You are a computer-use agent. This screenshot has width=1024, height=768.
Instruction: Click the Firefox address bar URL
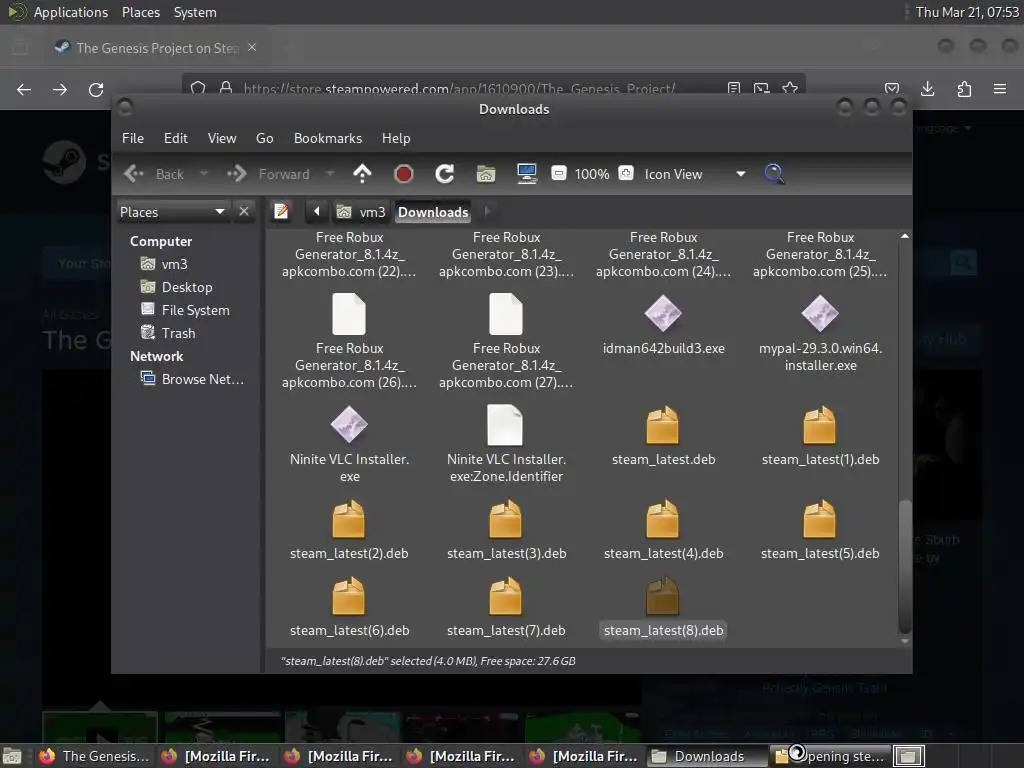[459, 88]
